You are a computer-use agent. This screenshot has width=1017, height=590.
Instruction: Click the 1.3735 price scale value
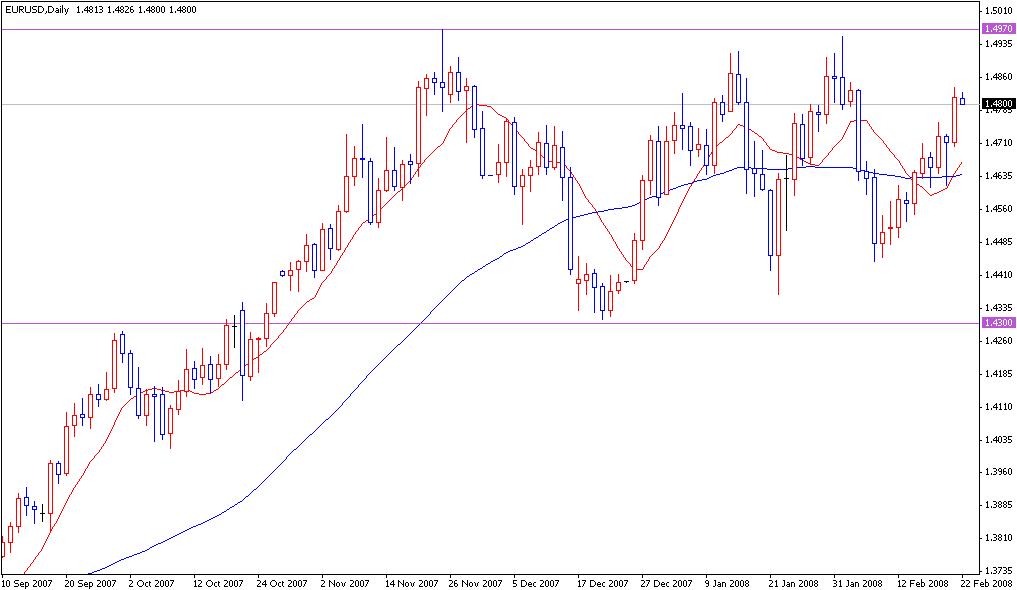(x=999, y=571)
